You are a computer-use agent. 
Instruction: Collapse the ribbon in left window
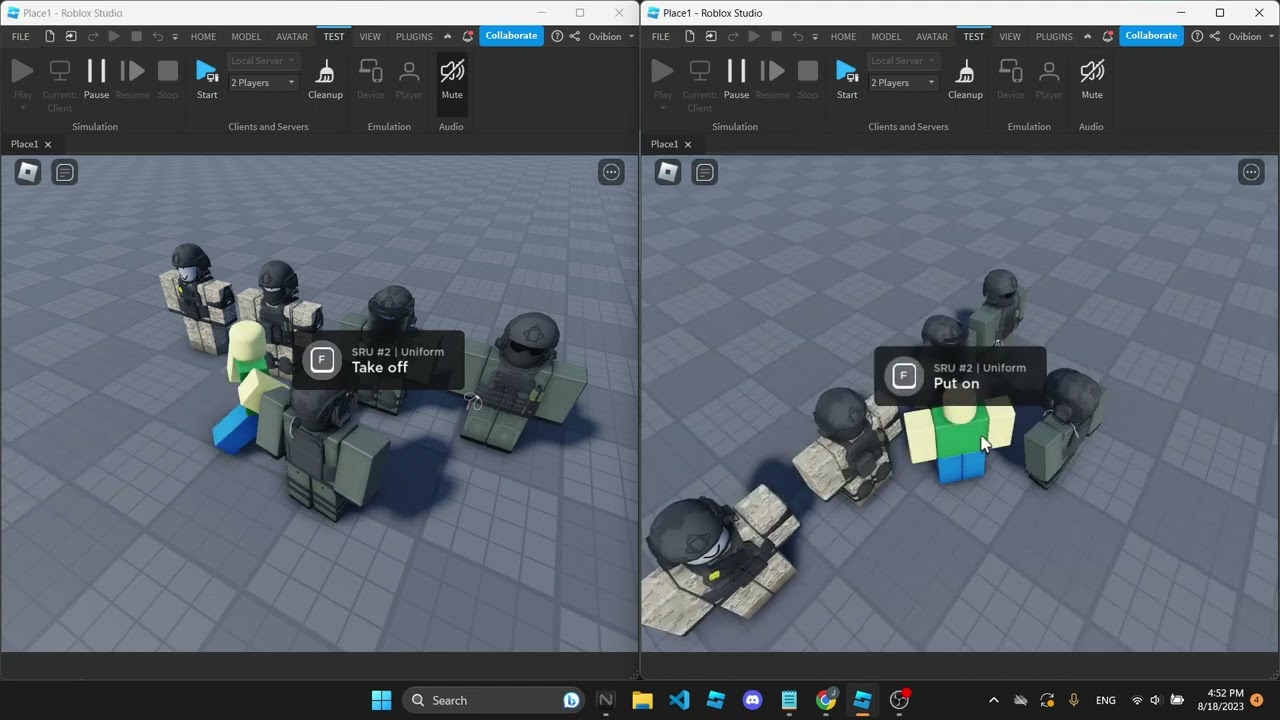tap(447, 37)
